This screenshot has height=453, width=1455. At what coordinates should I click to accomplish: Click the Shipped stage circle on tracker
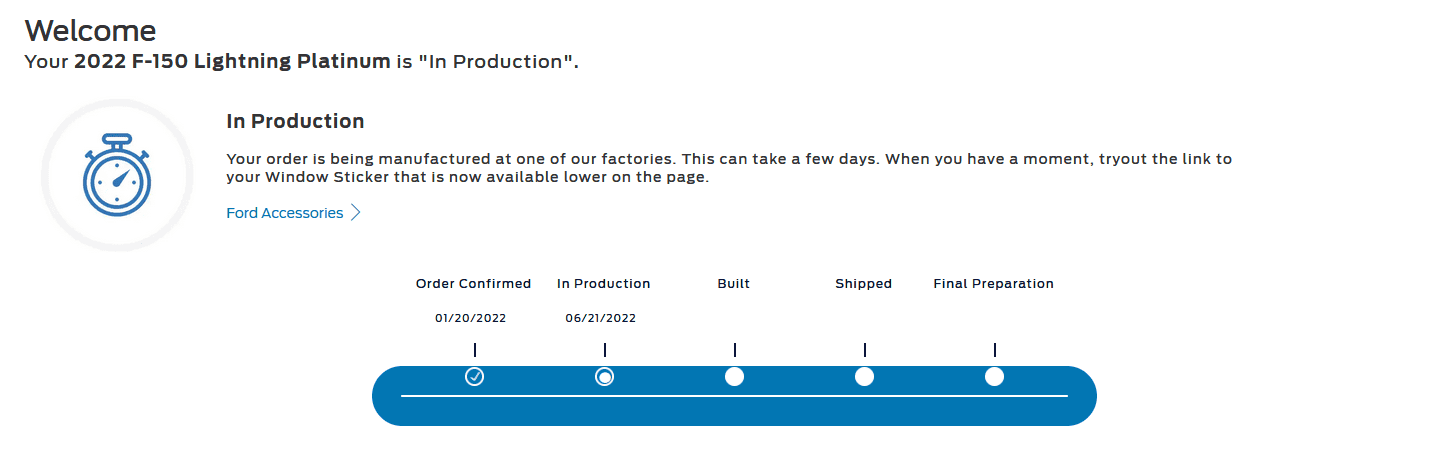tap(864, 376)
